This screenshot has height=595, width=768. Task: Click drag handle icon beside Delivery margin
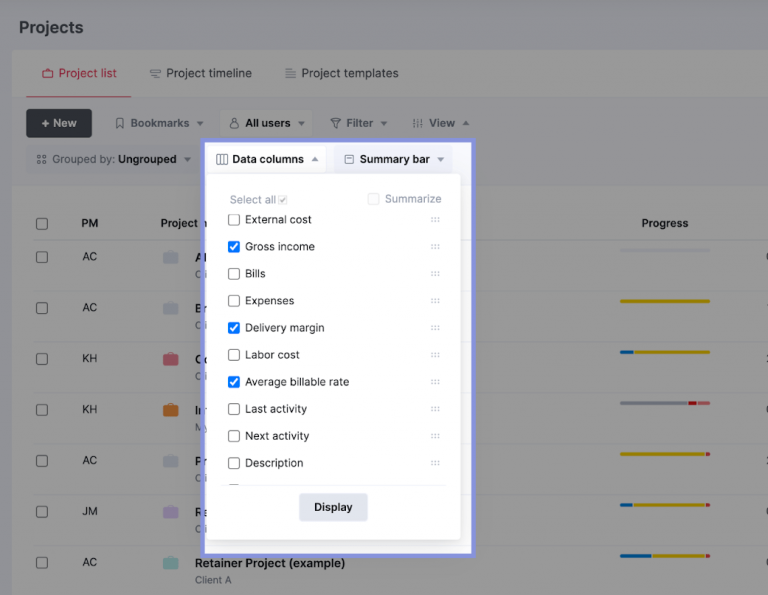coord(435,328)
